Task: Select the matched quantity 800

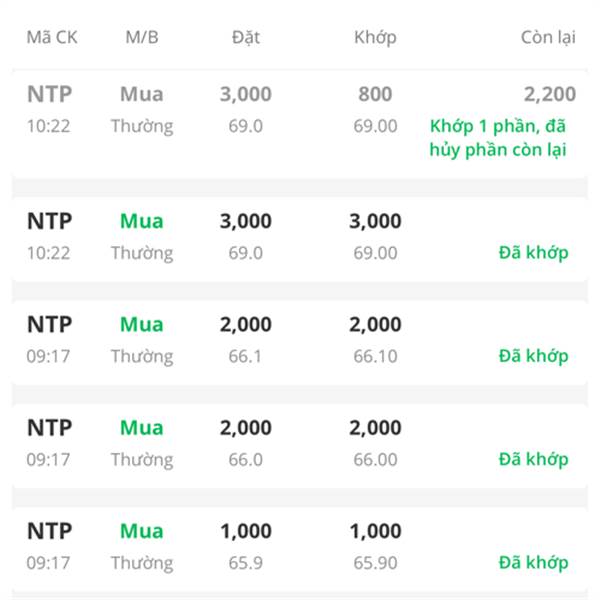Action: [x=375, y=95]
